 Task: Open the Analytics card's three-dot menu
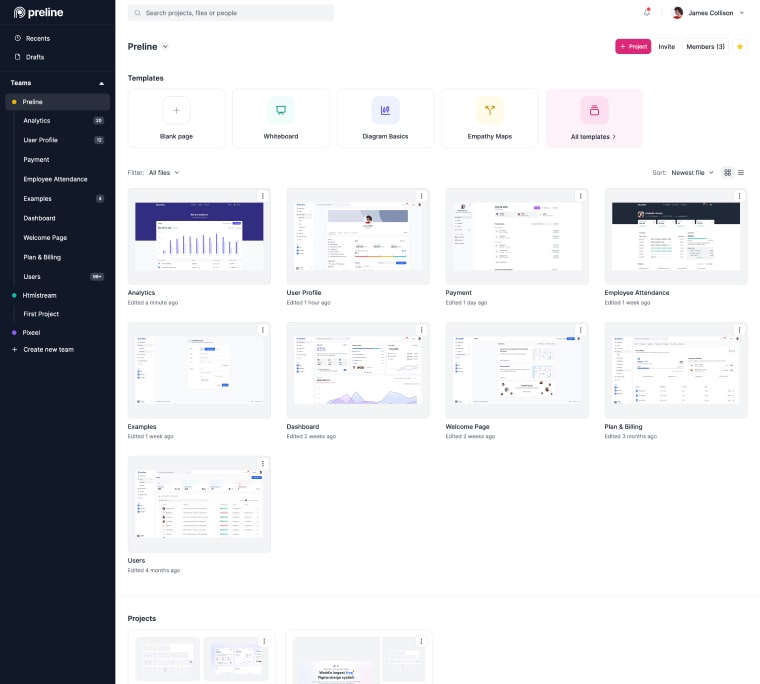(x=263, y=196)
